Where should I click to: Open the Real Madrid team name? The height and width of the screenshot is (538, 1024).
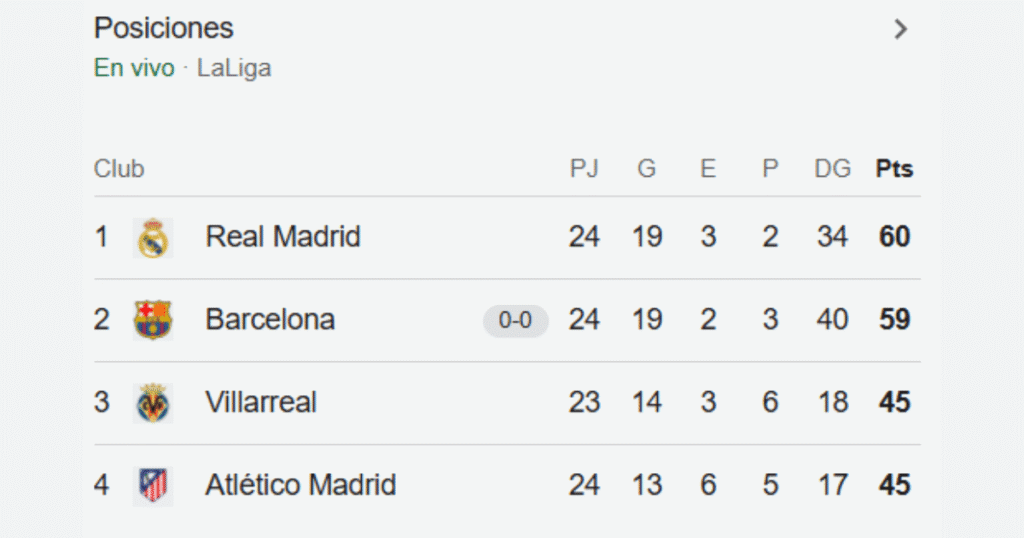pos(283,237)
